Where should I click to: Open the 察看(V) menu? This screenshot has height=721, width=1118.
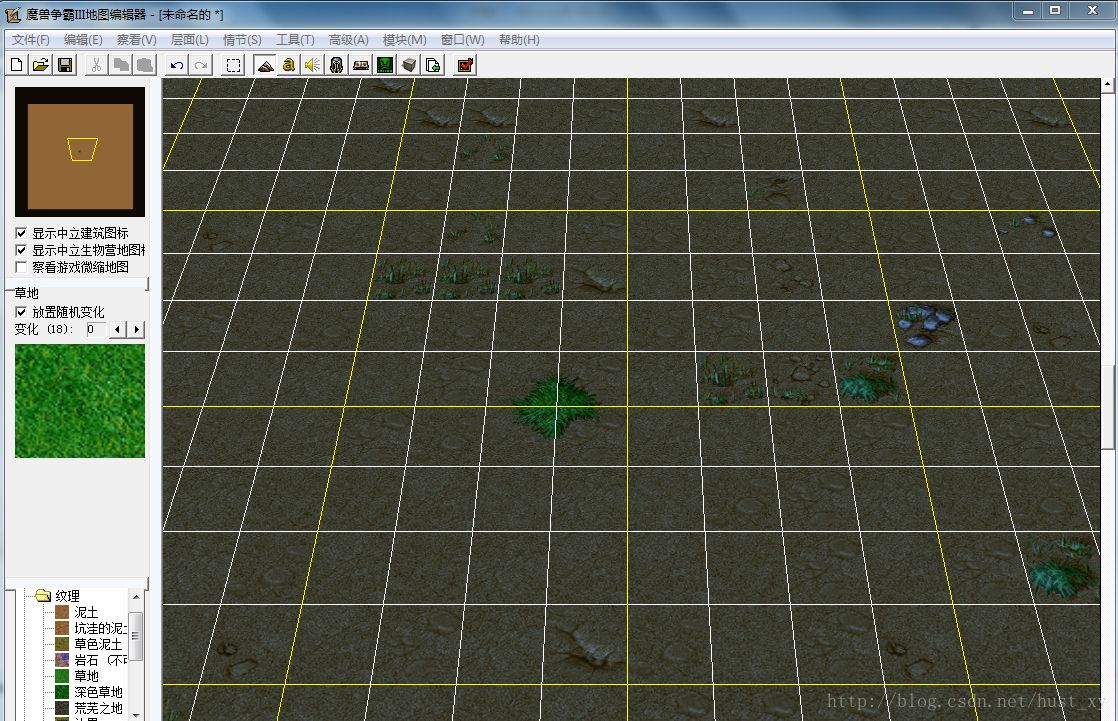(137, 40)
